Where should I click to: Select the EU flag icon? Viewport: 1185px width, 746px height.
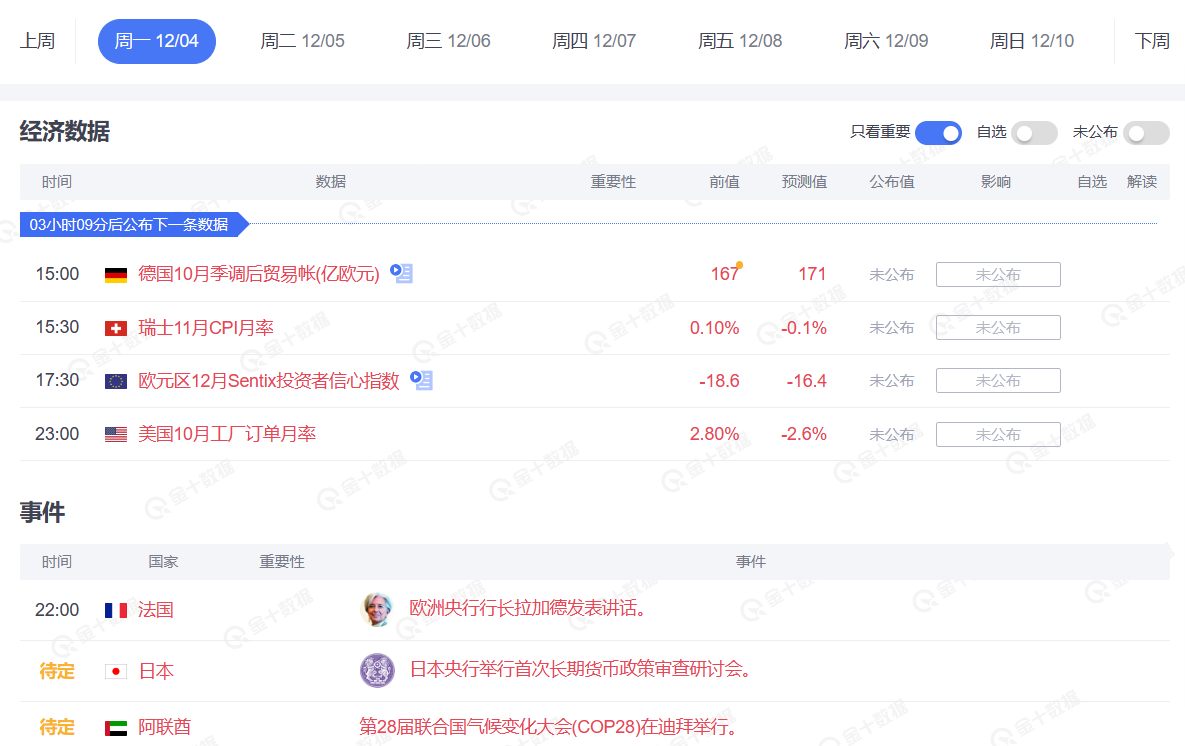[x=114, y=380]
